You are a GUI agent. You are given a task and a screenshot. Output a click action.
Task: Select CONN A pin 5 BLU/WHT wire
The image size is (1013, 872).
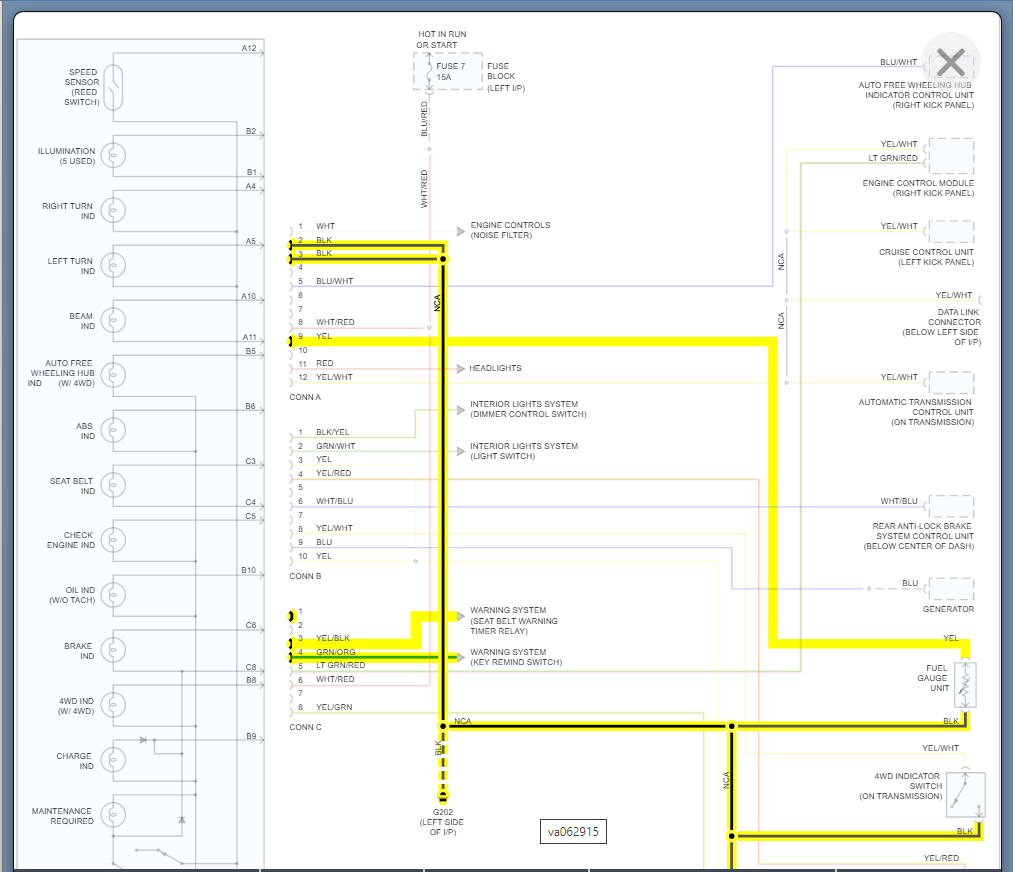(335, 281)
